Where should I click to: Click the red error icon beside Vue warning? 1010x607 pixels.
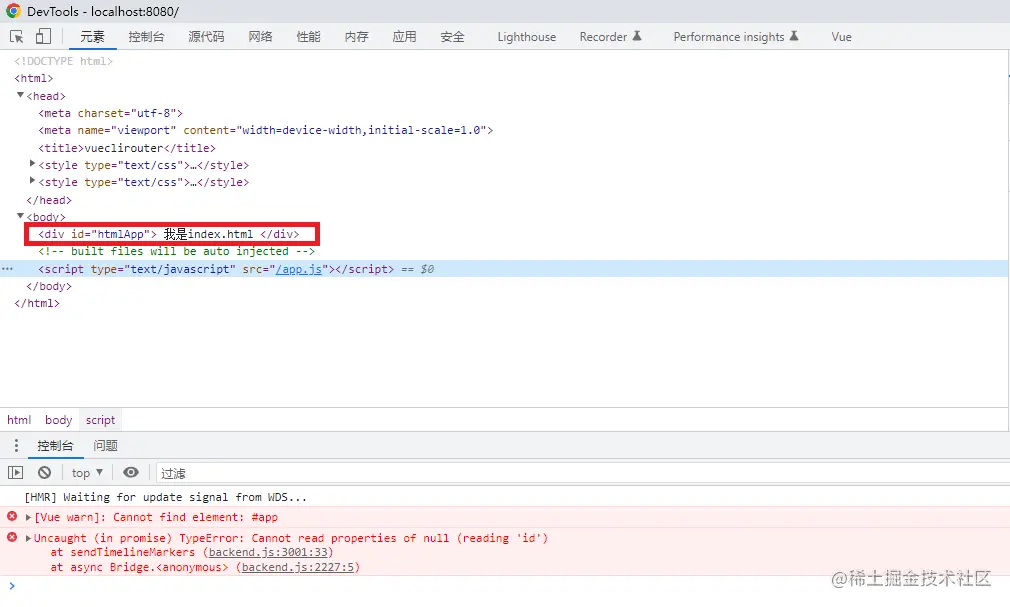click(x=12, y=517)
